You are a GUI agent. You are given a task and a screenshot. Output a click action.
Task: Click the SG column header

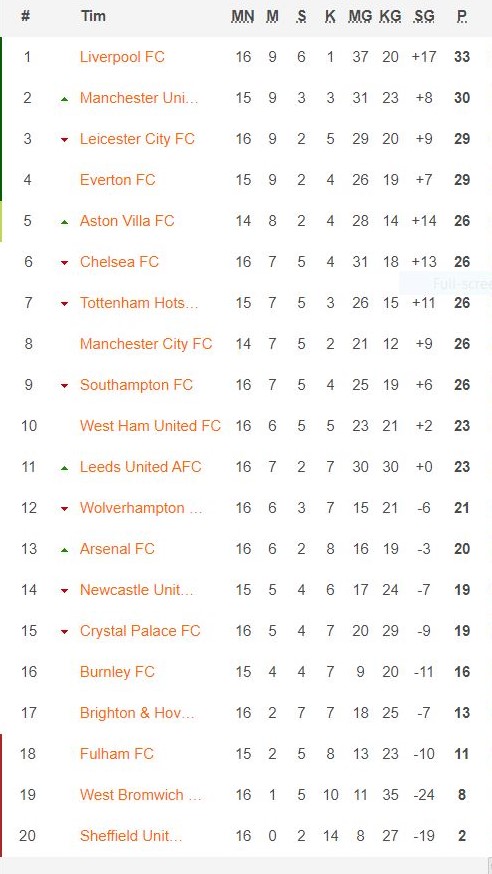(x=424, y=16)
